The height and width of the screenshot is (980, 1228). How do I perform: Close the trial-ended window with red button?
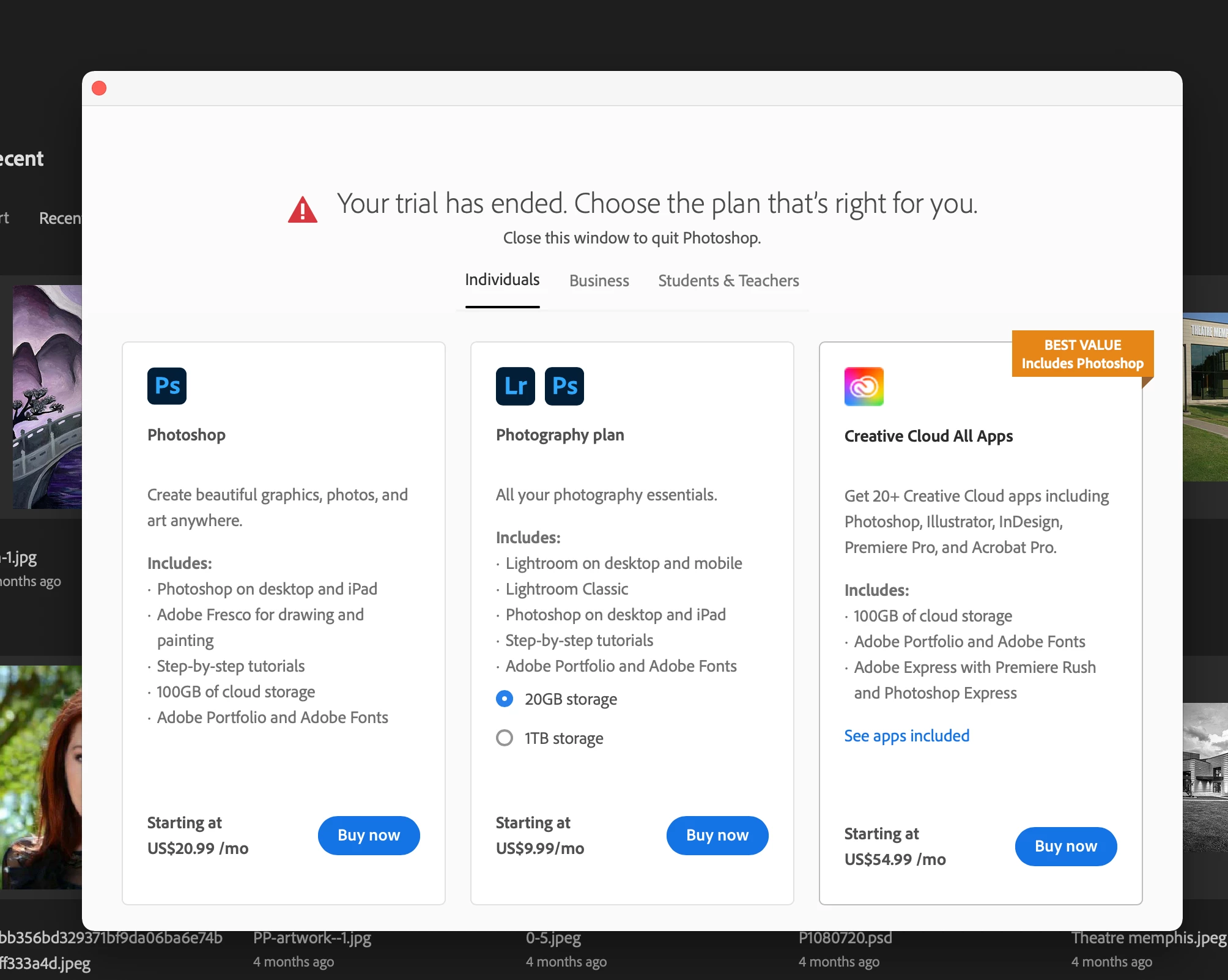pyautogui.click(x=99, y=89)
